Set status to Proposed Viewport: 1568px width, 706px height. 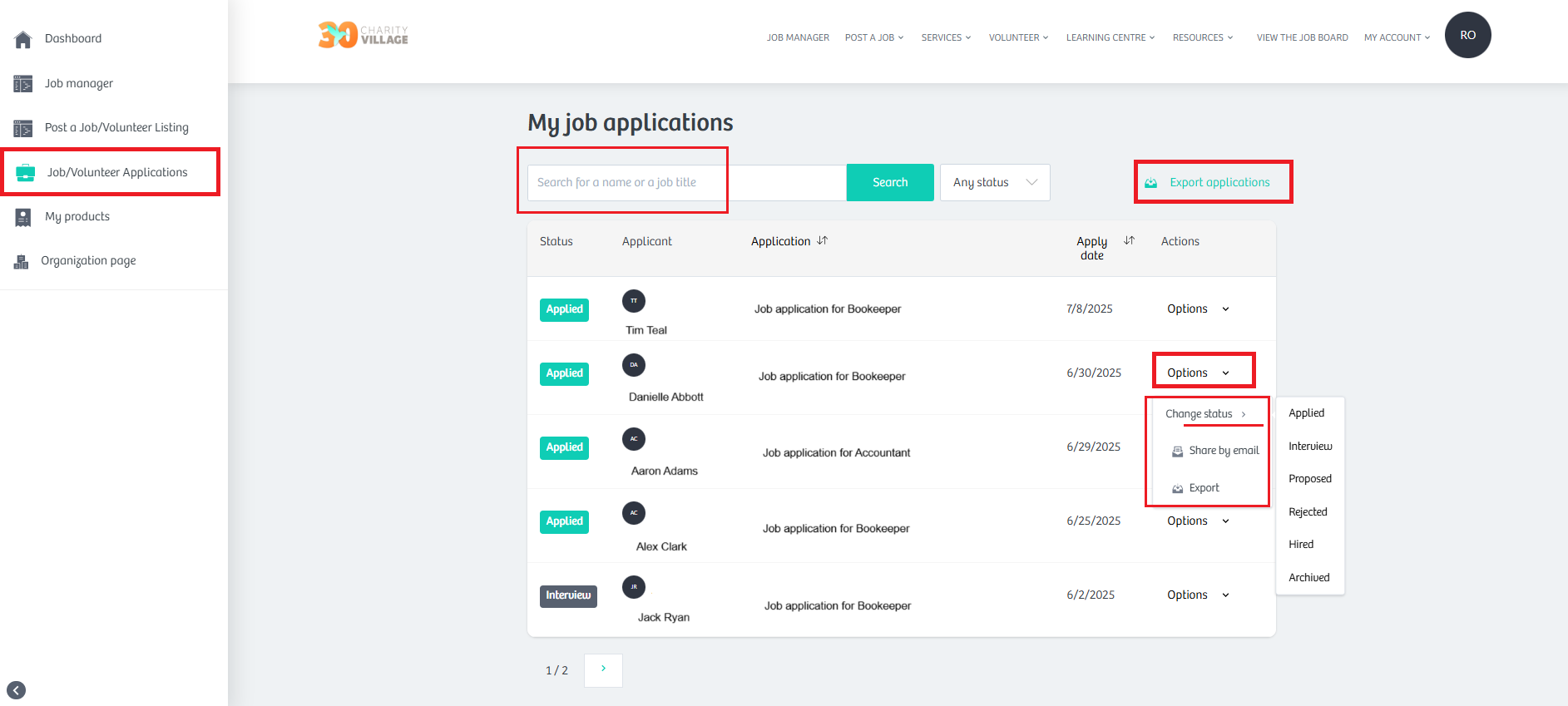1310,478
